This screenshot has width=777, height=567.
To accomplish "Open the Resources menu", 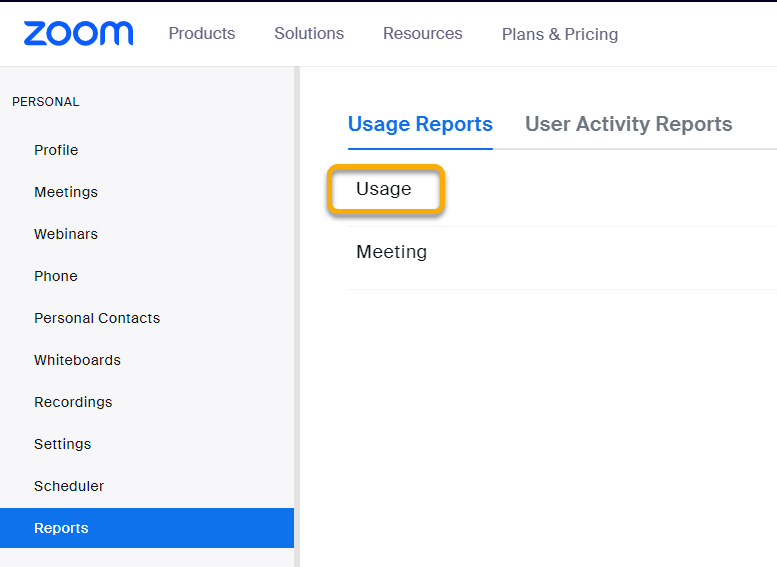I will click(422, 33).
